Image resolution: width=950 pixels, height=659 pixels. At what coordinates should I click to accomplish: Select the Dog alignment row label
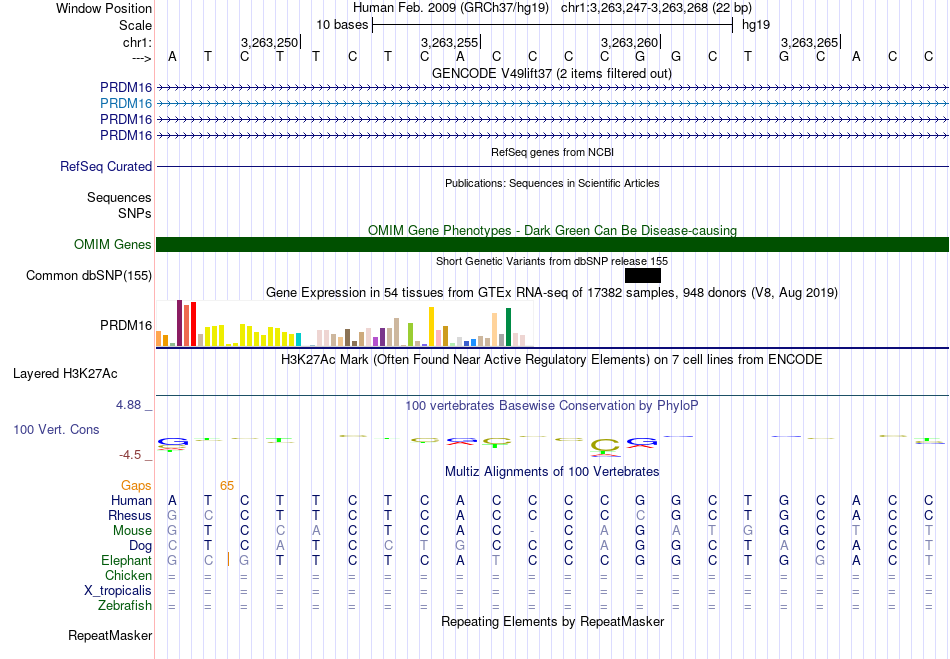point(141,546)
